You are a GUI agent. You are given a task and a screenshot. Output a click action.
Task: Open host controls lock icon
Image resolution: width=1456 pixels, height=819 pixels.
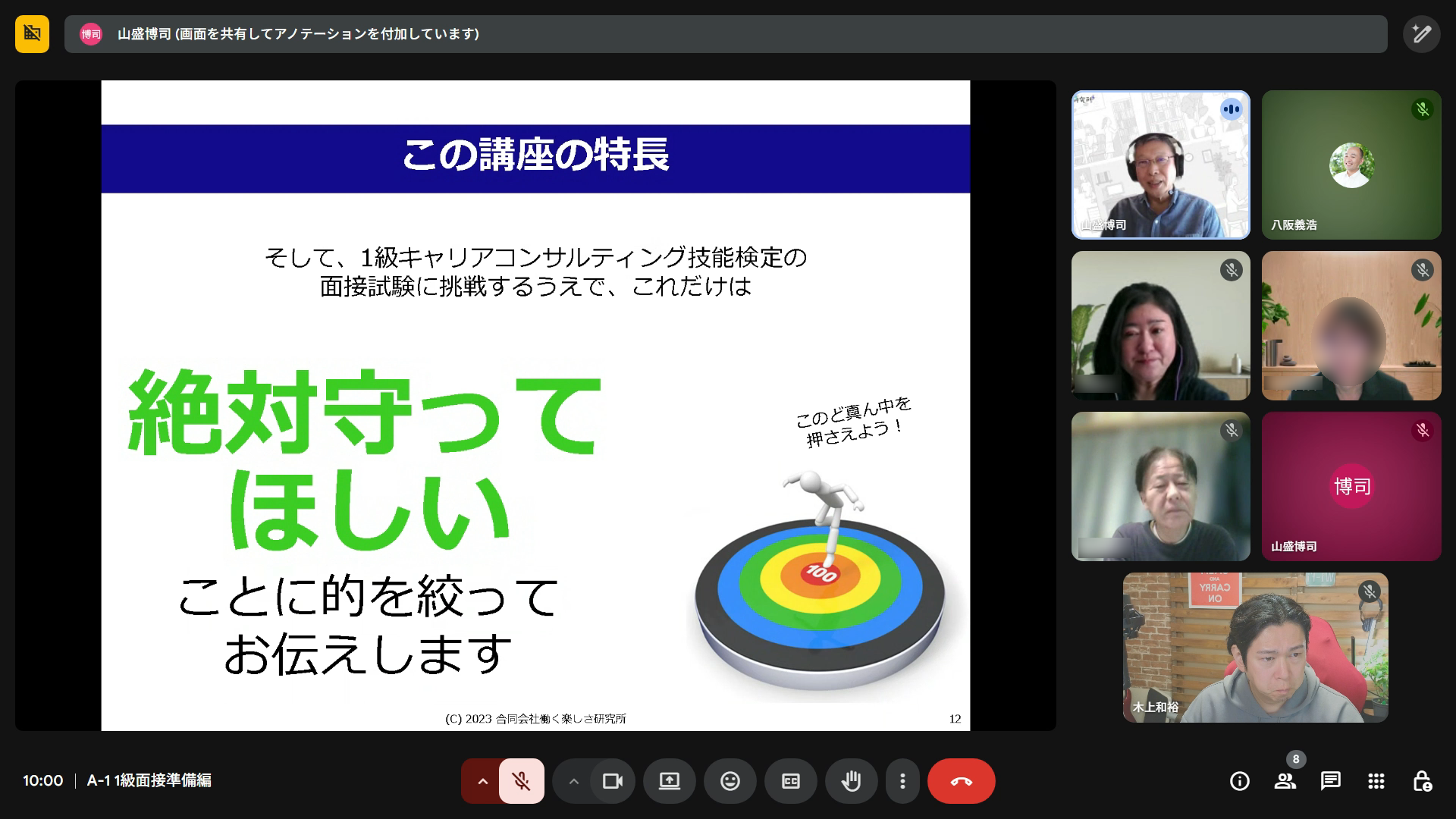point(1421,781)
